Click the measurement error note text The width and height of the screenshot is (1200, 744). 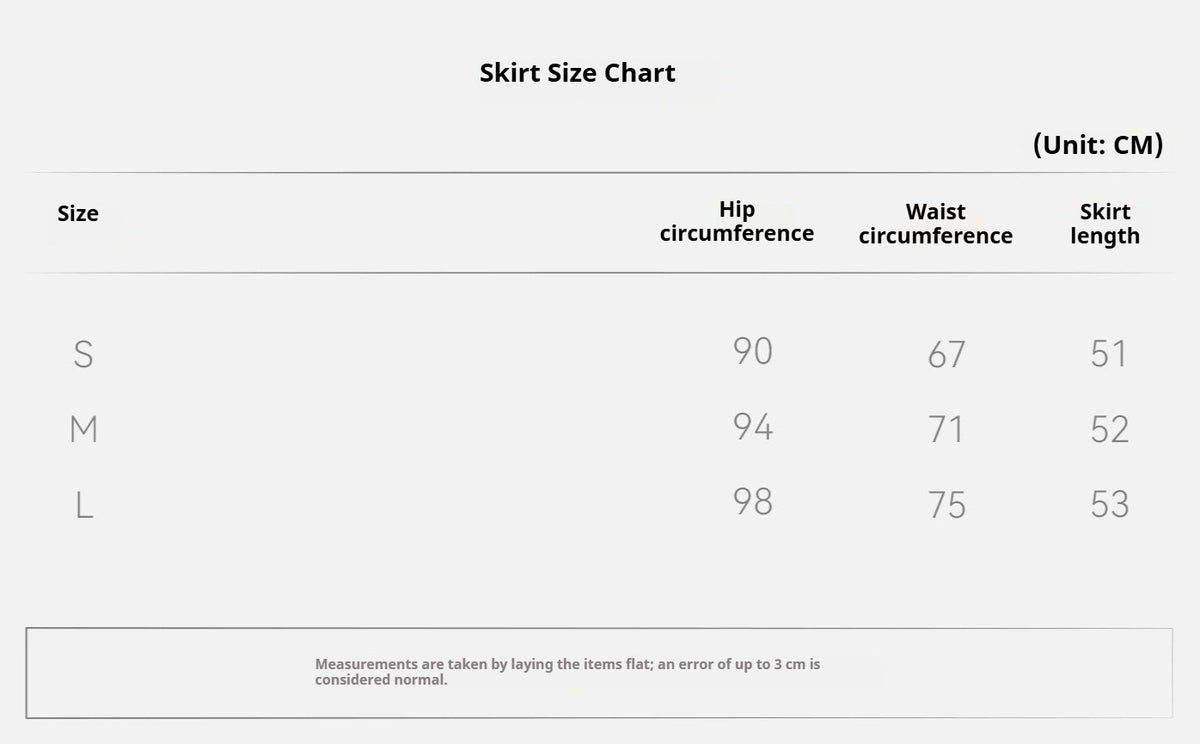pos(568,672)
